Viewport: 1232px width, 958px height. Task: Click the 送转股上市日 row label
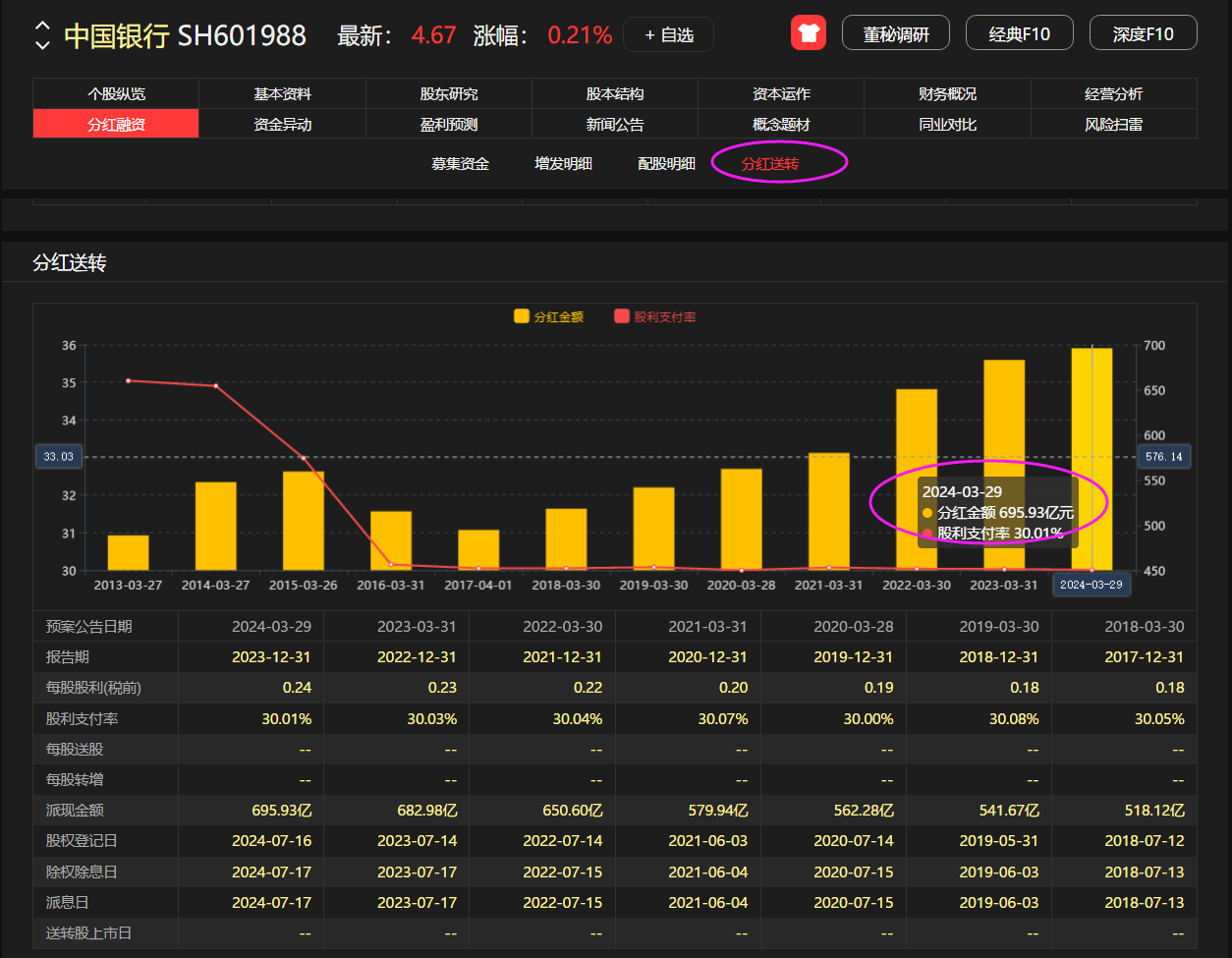pyautogui.click(x=88, y=932)
